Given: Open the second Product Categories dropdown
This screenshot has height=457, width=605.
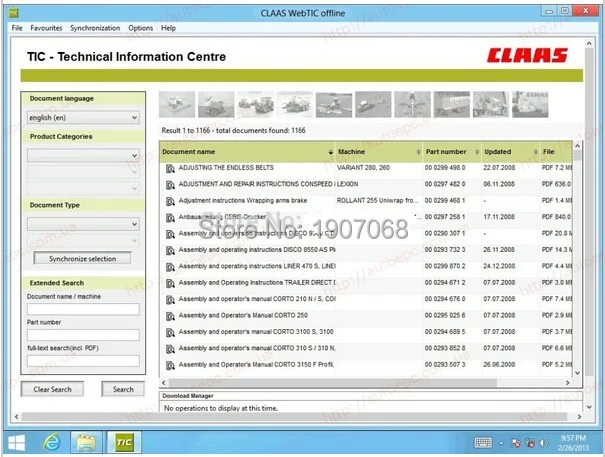Looking at the screenshot, I should pyautogui.click(x=83, y=172).
